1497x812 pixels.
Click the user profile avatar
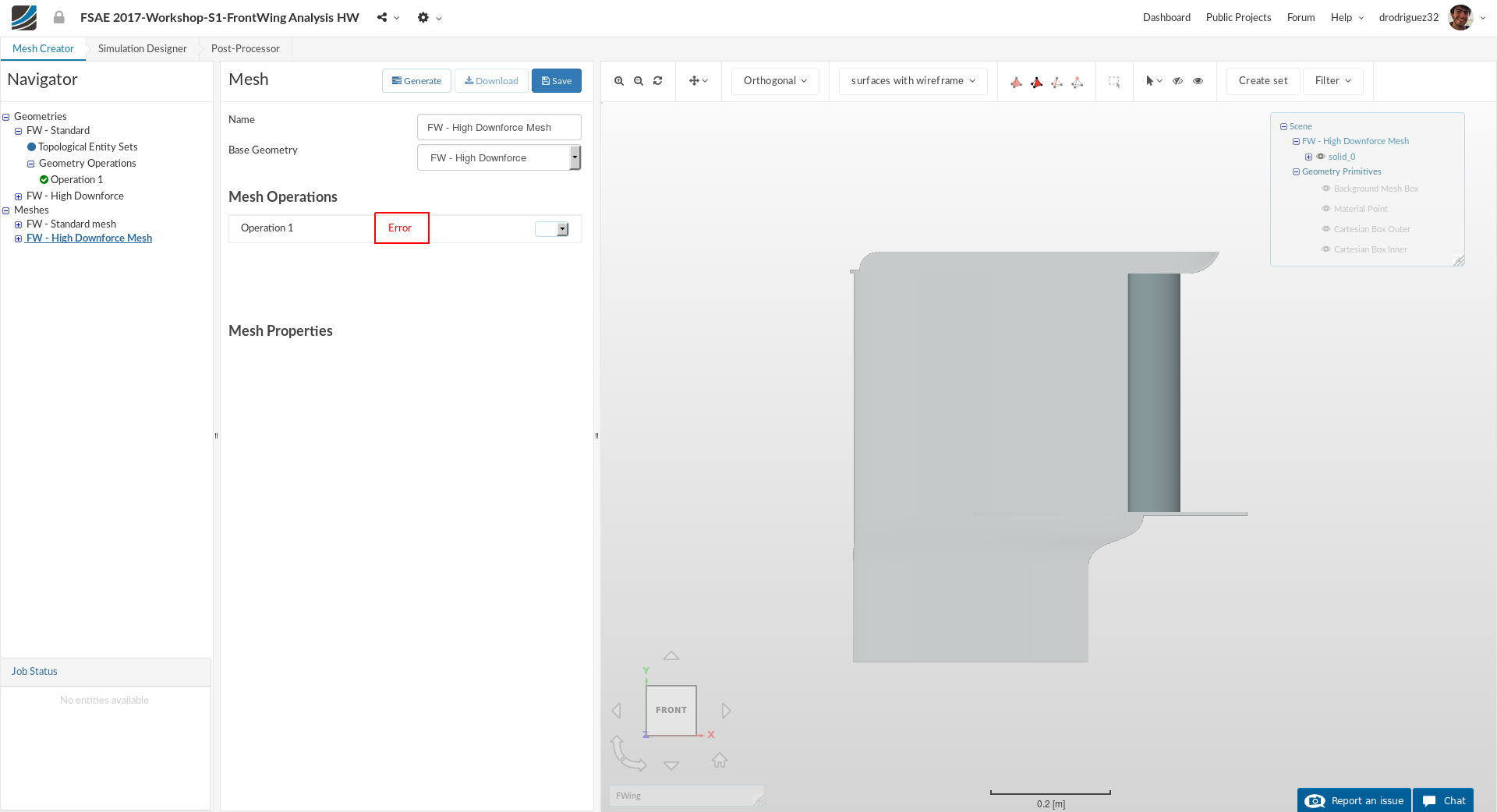point(1460,17)
